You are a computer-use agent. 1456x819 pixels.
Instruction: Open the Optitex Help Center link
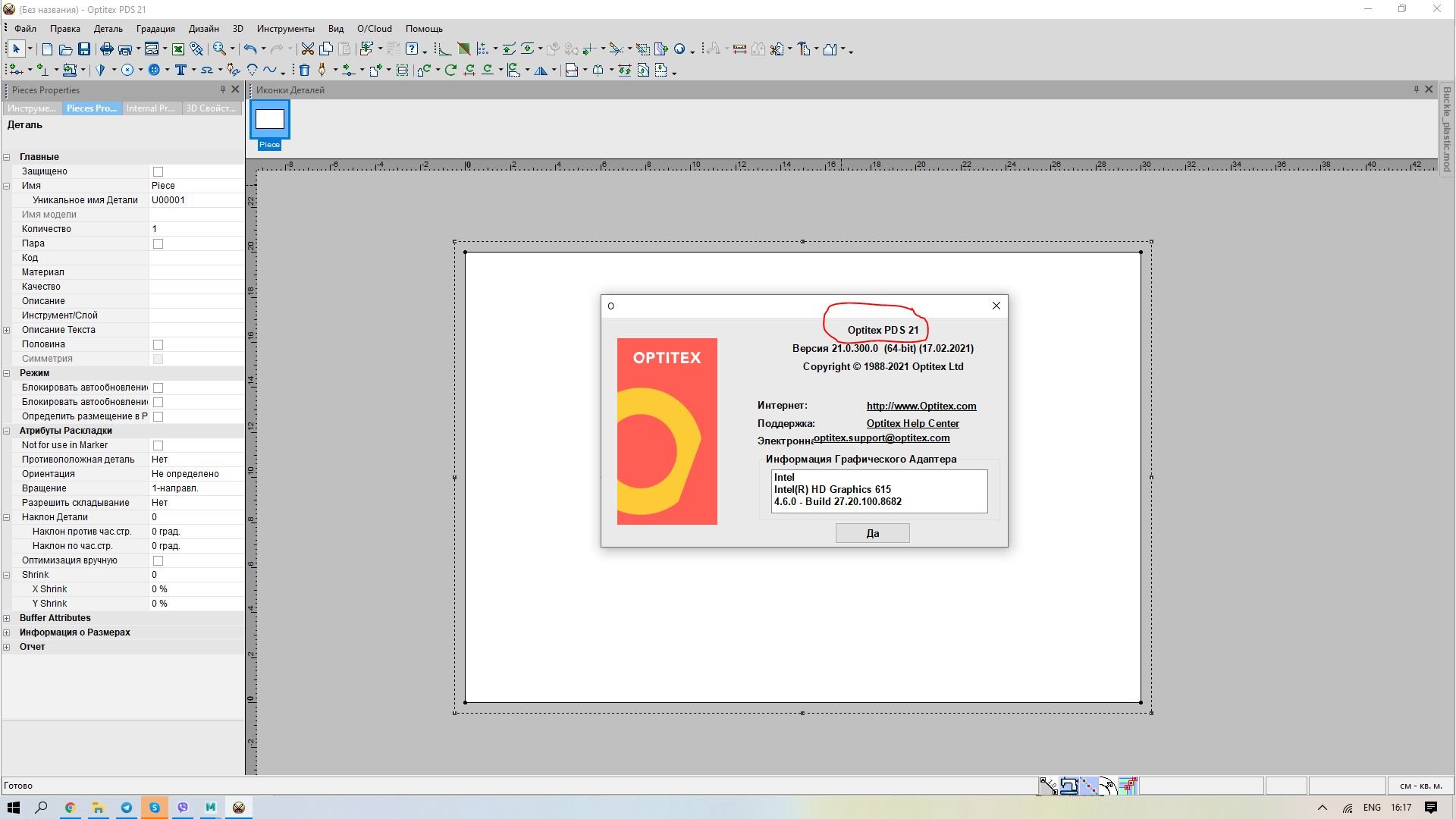(912, 423)
